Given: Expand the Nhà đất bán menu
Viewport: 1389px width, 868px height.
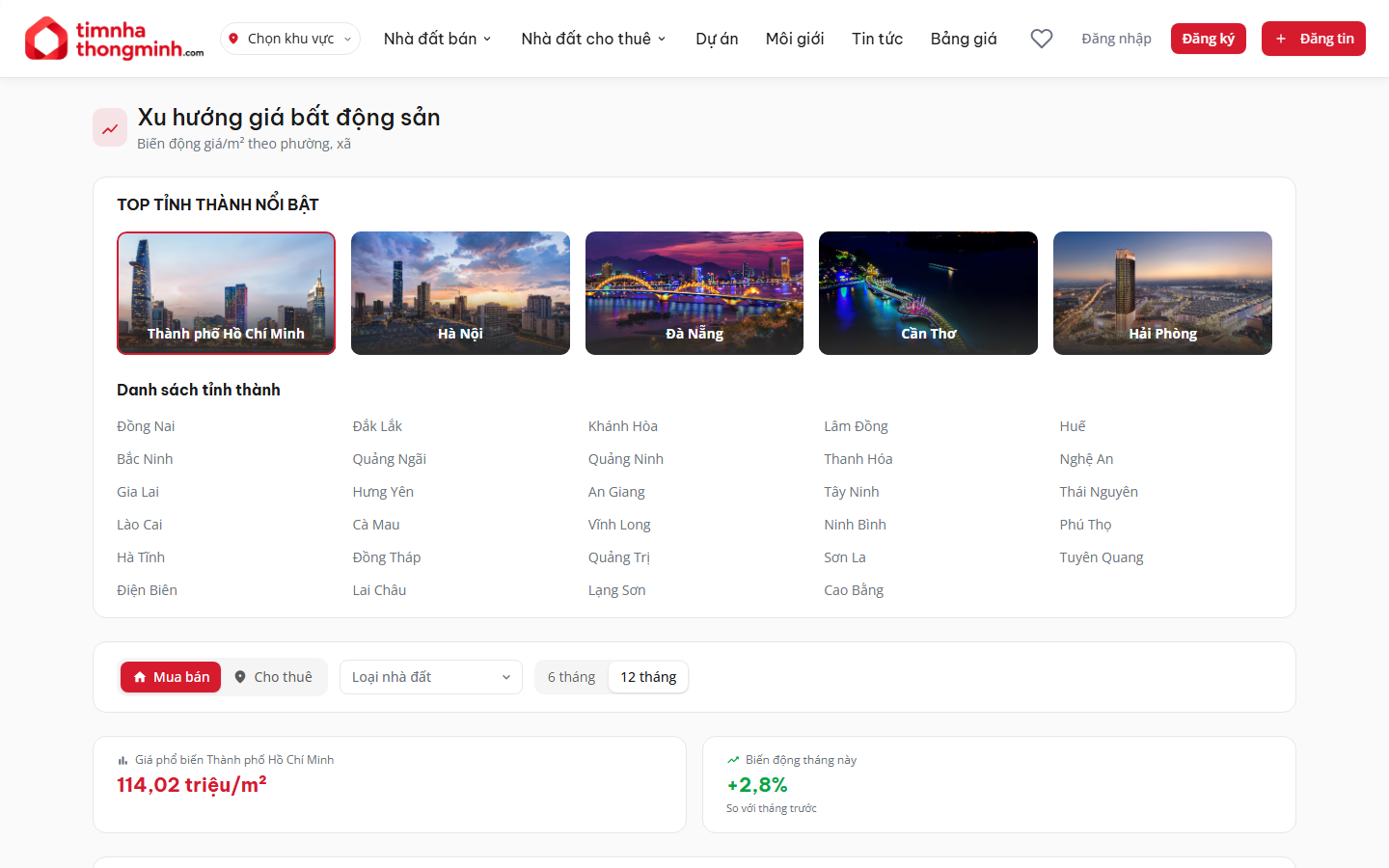Looking at the screenshot, I should (438, 39).
